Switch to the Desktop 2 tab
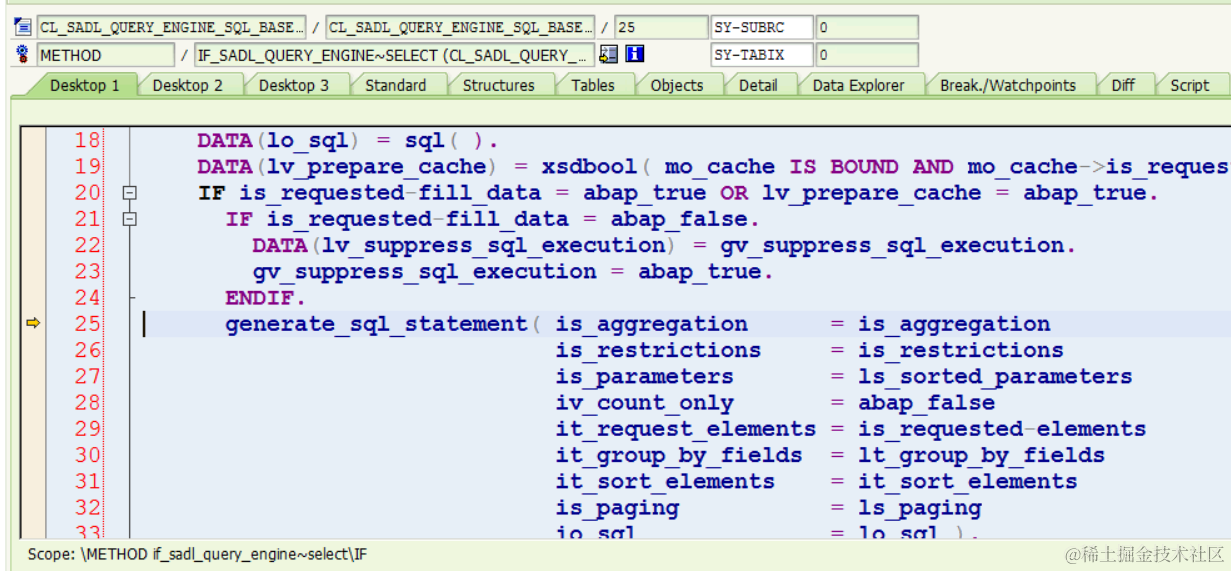1231x571 pixels. click(x=188, y=85)
